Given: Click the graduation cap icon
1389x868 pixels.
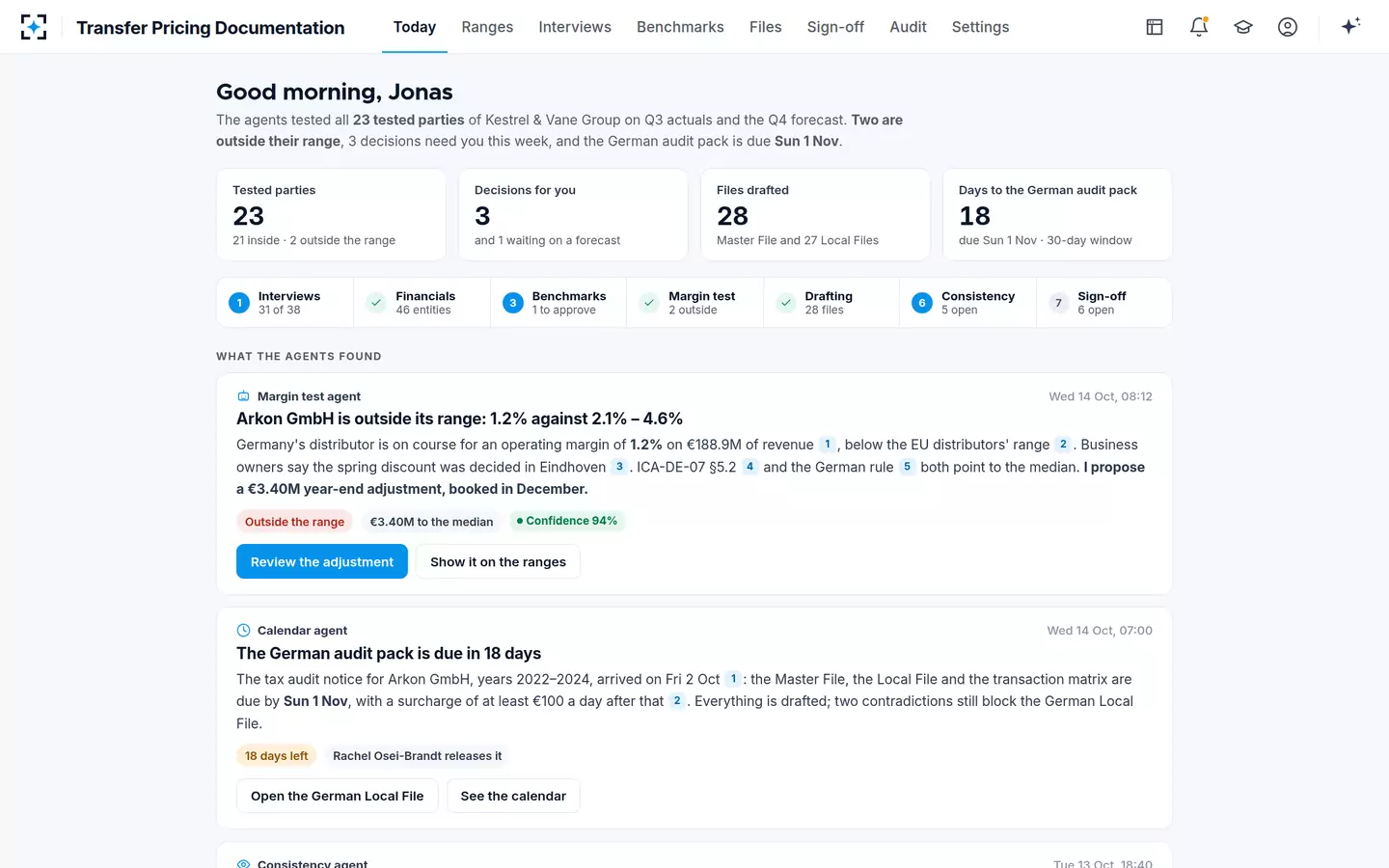Looking at the screenshot, I should pos(1243,27).
